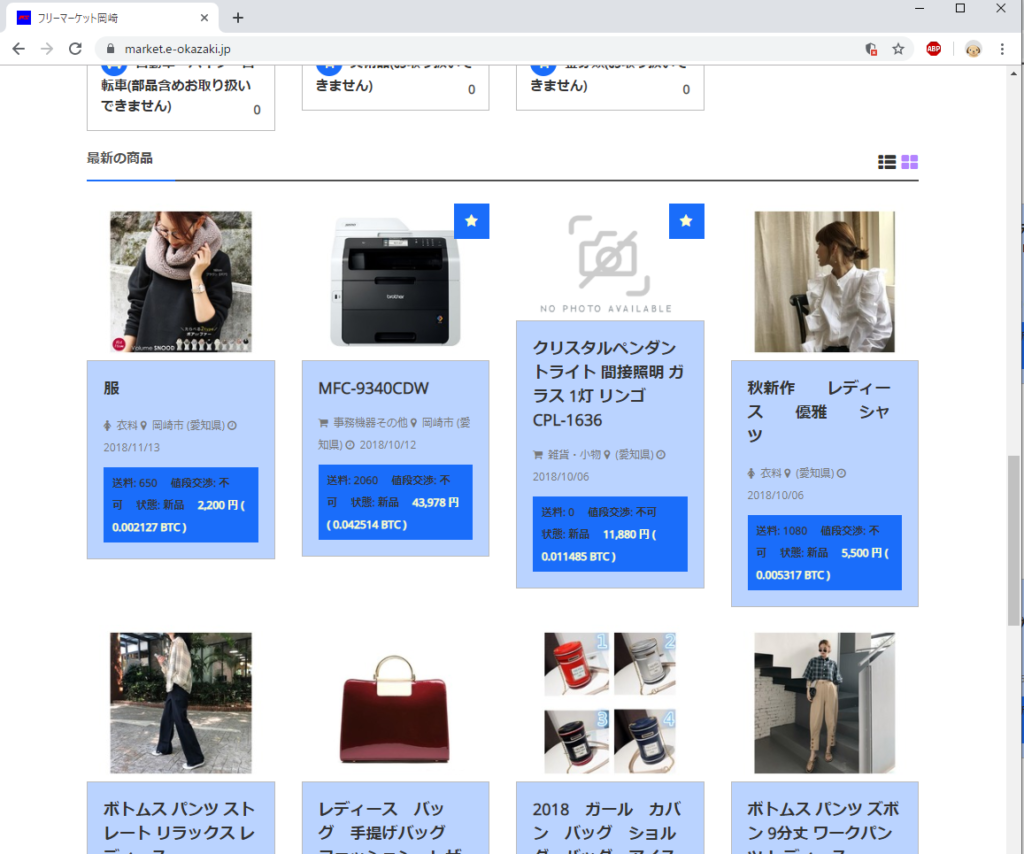Open the MFC-9340CDW product title

tap(373, 388)
